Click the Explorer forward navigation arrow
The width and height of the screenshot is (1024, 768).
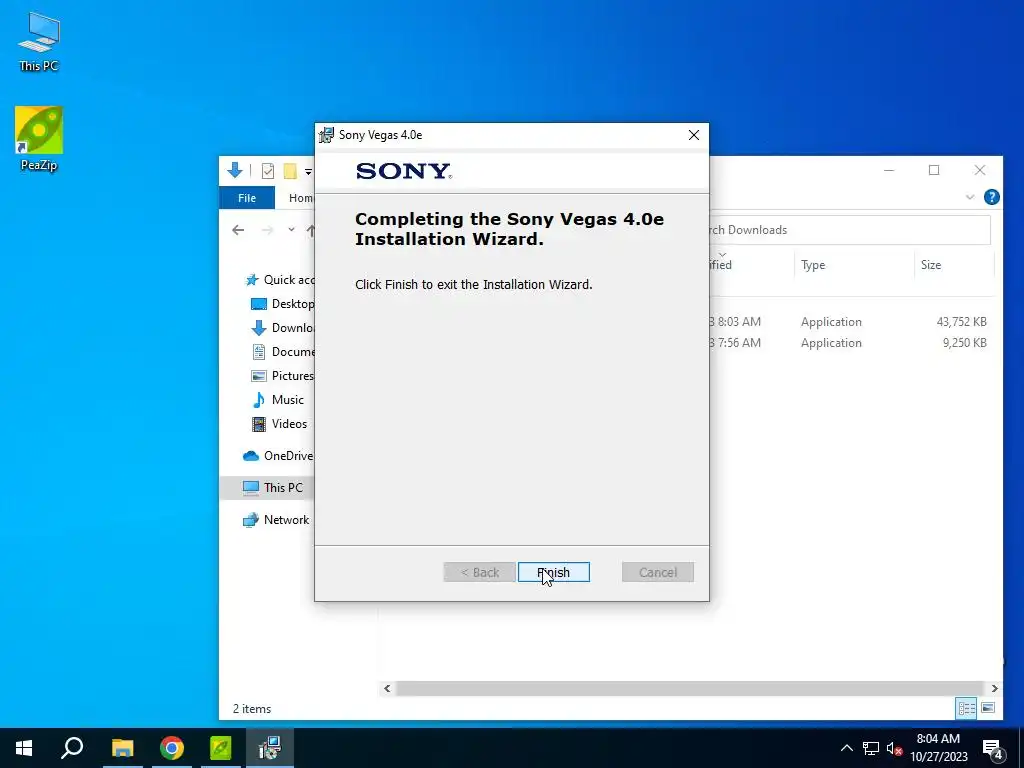coord(267,230)
